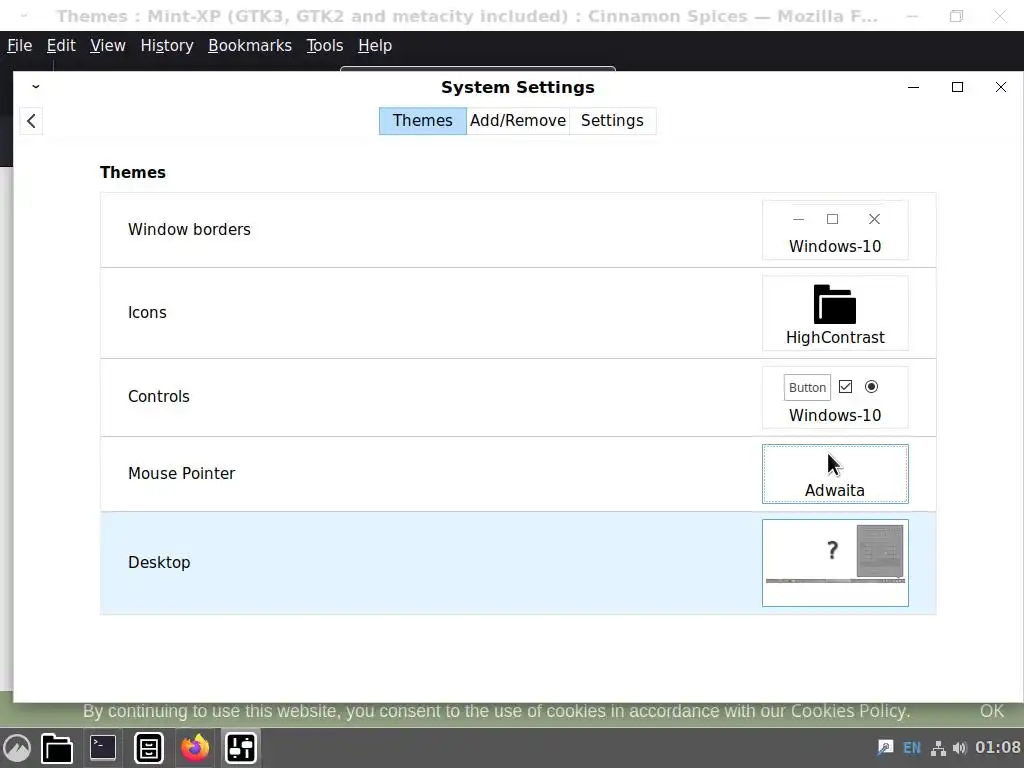Open Firefox Edit menu
This screenshot has height=768, width=1024.
[61, 46]
